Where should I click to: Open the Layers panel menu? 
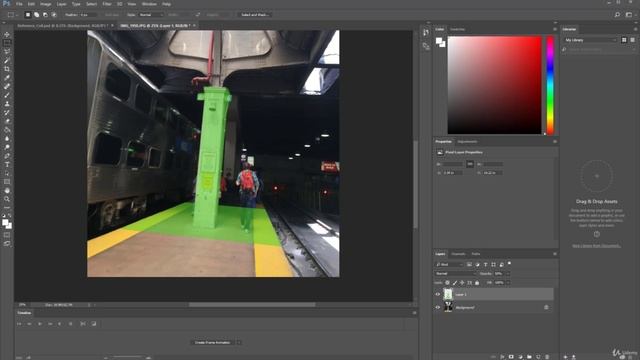click(x=555, y=254)
